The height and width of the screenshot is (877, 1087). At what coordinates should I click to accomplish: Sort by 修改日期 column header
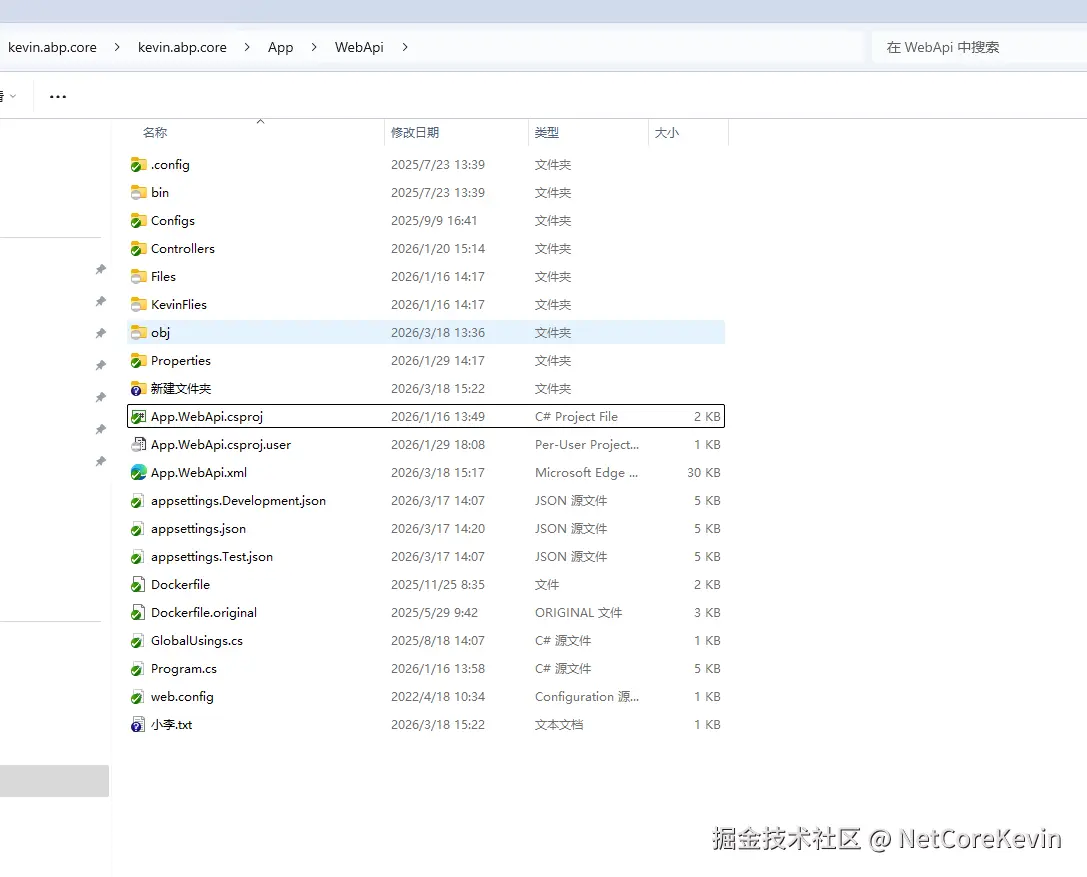(415, 132)
